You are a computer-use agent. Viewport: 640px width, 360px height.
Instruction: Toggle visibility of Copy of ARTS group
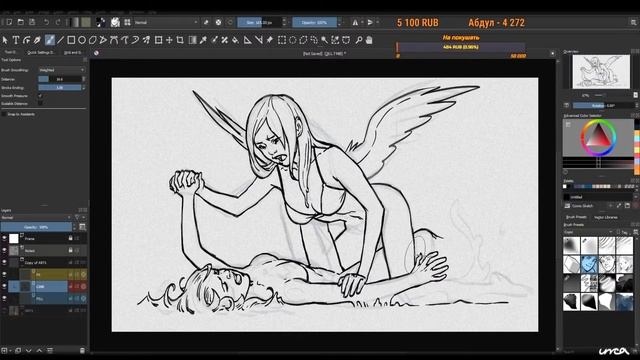click(x=4, y=262)
